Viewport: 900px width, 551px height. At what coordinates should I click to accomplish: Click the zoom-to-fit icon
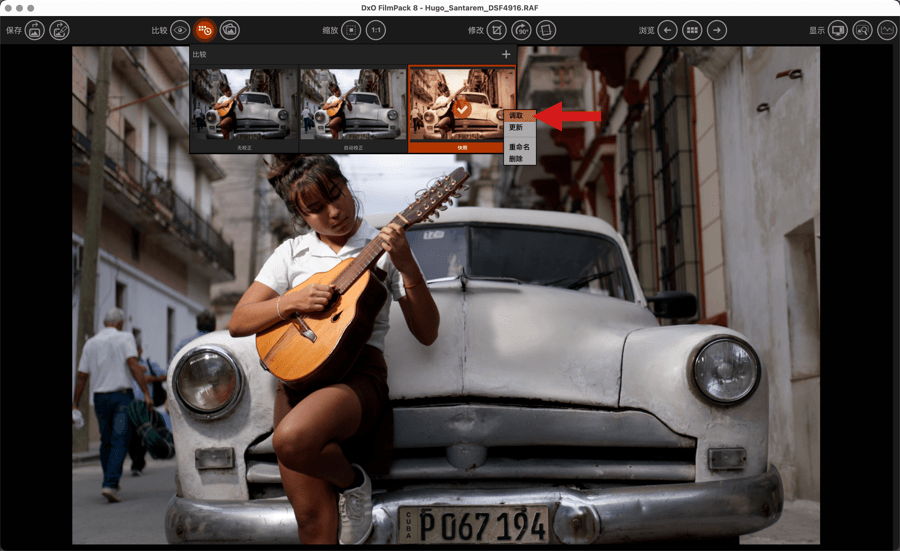(351, 31)
